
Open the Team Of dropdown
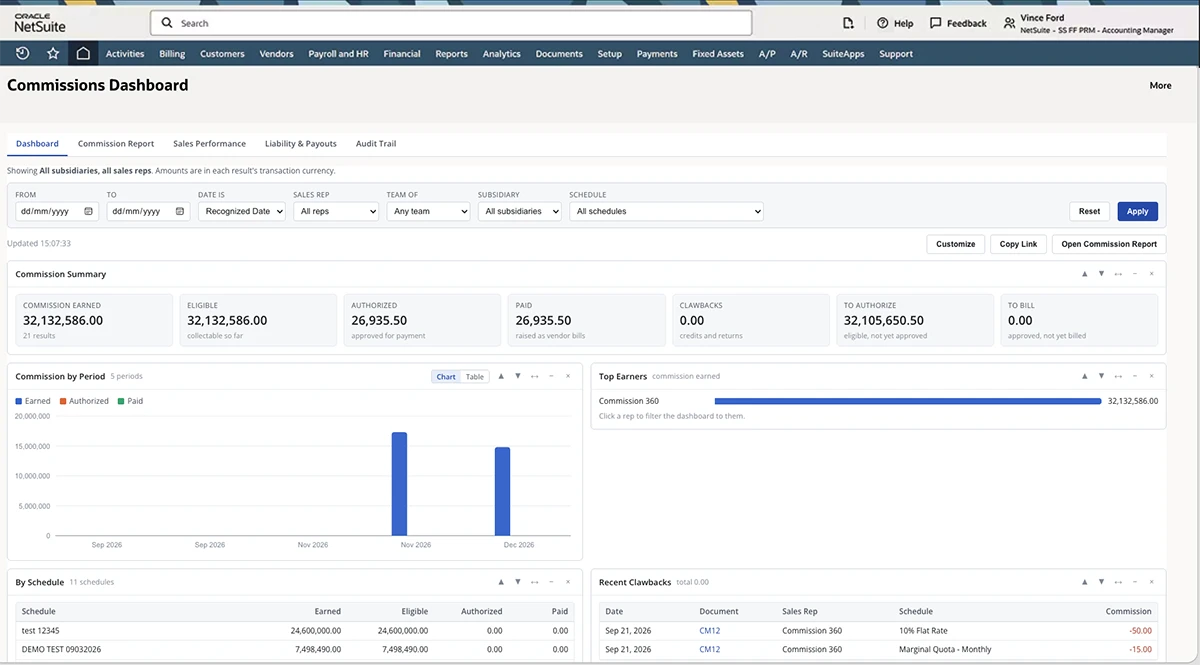[x=428, y=211]
